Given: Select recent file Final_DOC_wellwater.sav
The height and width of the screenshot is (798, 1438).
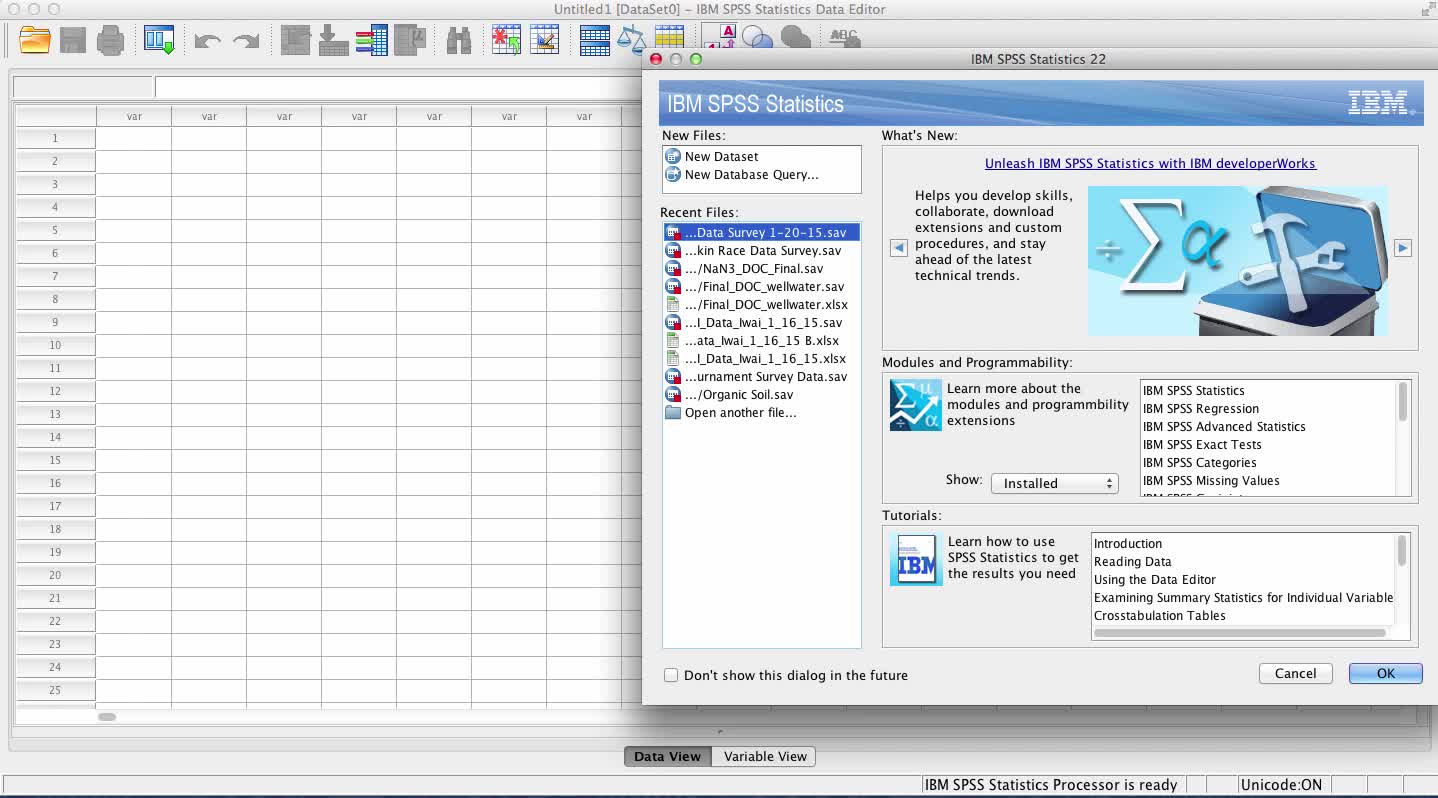Looking at the screenshot, I should pos(761,286).
